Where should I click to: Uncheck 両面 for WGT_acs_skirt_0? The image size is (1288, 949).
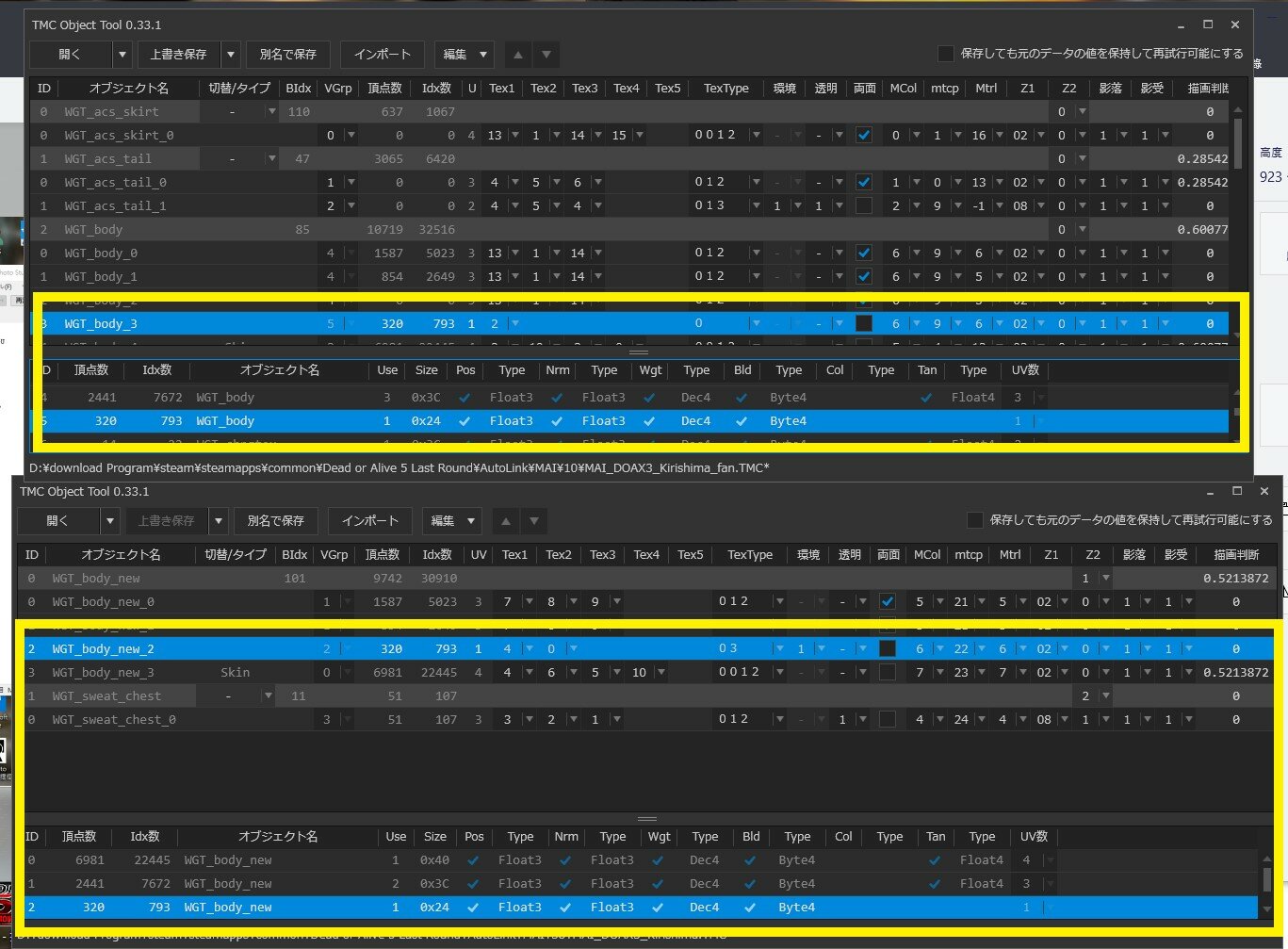pos(863,136)
